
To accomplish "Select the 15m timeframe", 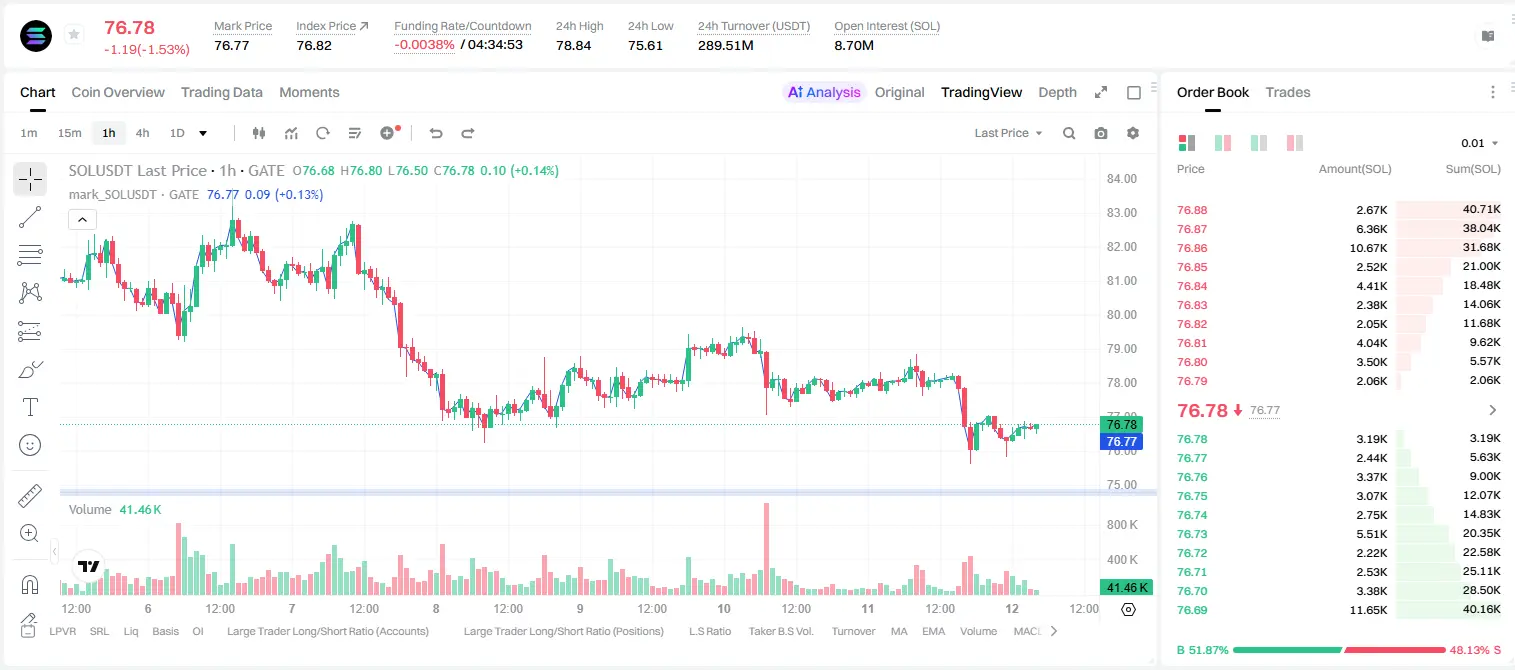I will point(69,133).
